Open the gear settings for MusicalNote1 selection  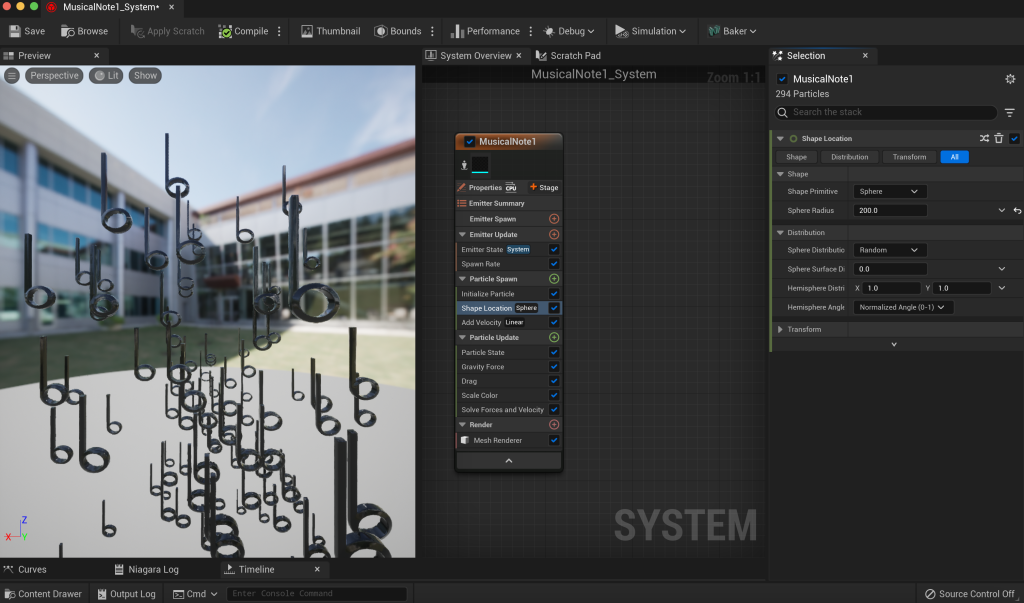coord(1009,79)
